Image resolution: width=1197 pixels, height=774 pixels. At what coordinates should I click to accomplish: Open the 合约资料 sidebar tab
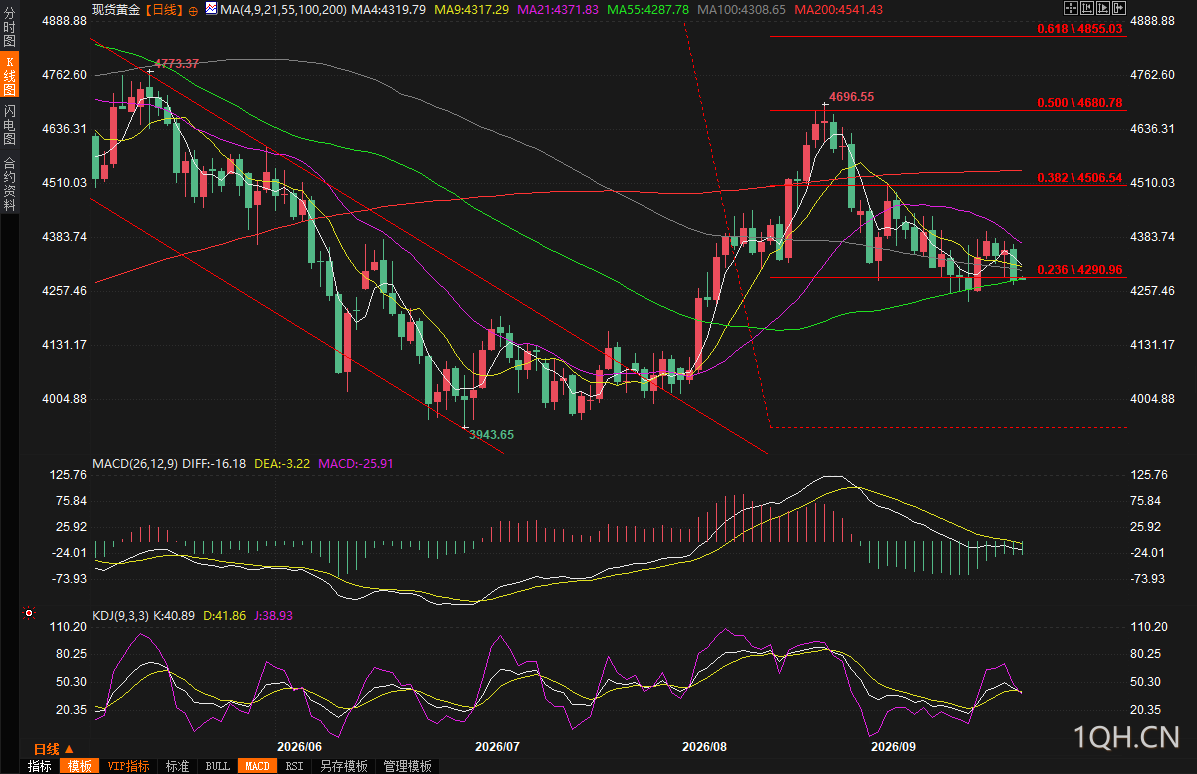click(9, 183)
